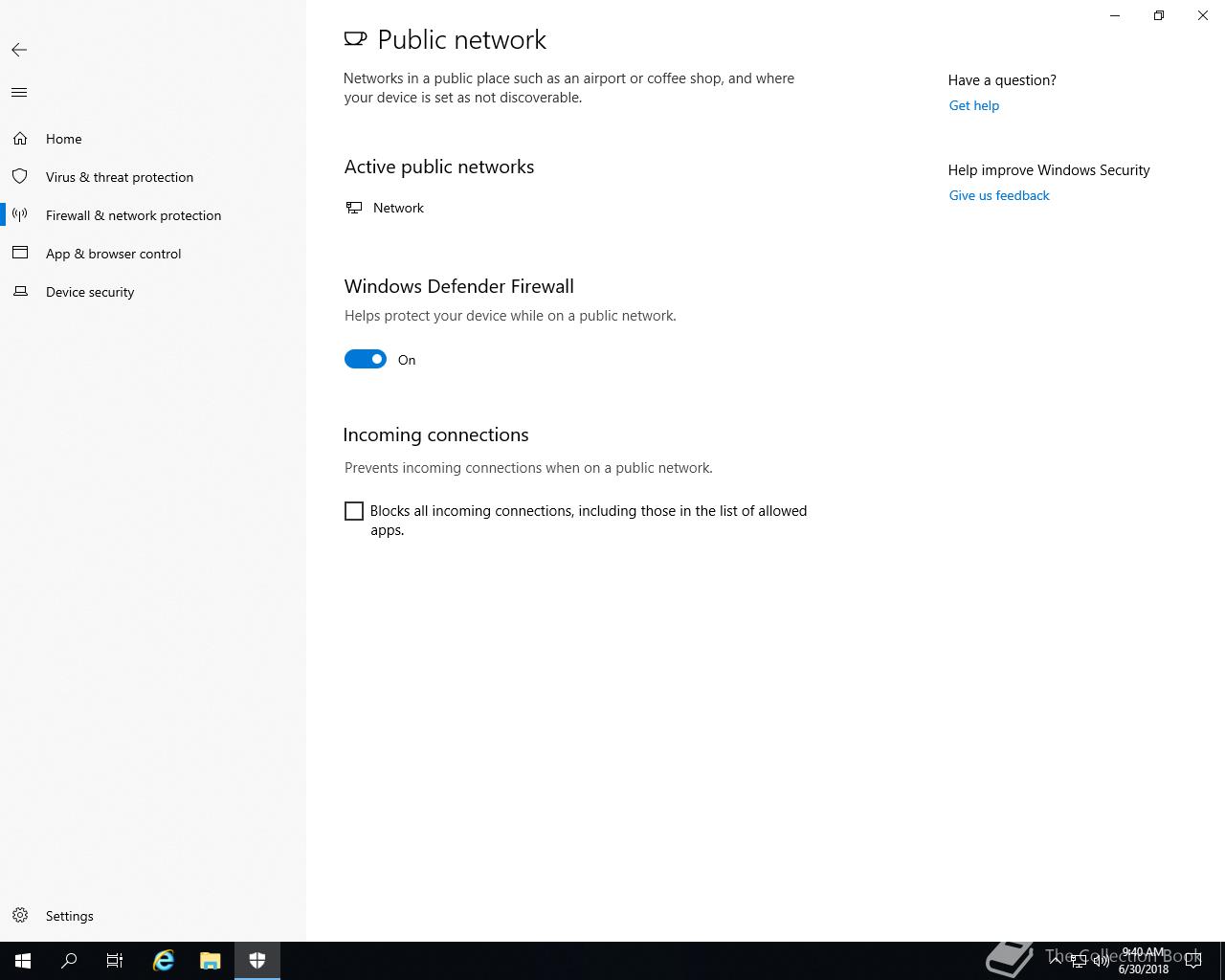The width and height of the screenshot is (1225, 980).
Task: Click the virus protection shield icon
Action: tap(20, 177)
